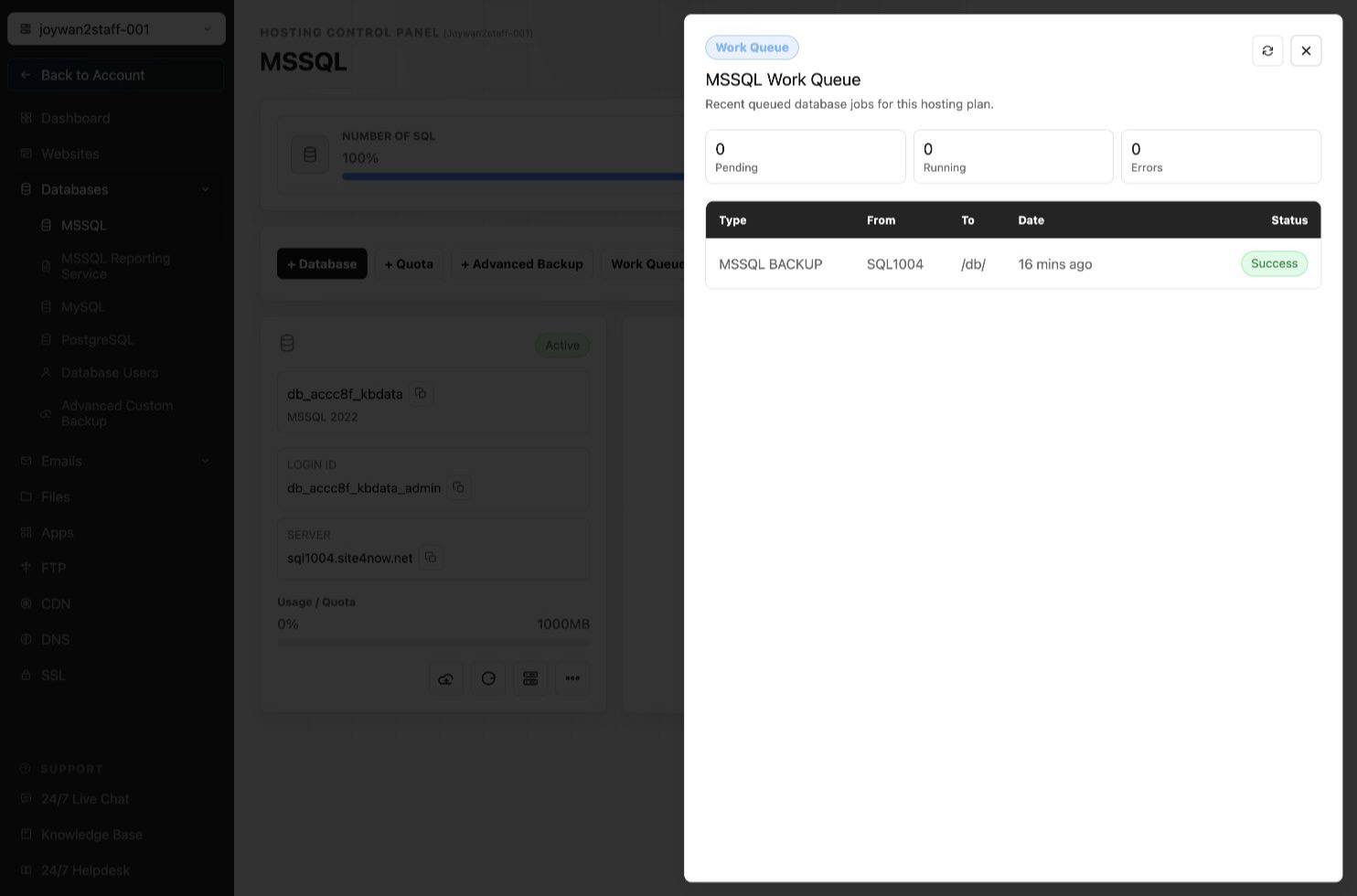This screenshot has width=1357, height=896.
Task: Click the Files folder icon in sidebar
Action: (x=26, y=496)
